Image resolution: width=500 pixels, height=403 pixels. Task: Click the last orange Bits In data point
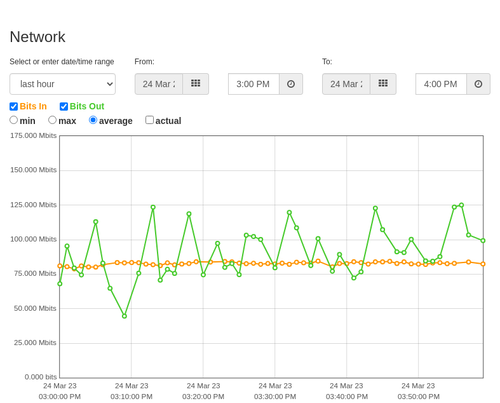[x=483, y=264]
